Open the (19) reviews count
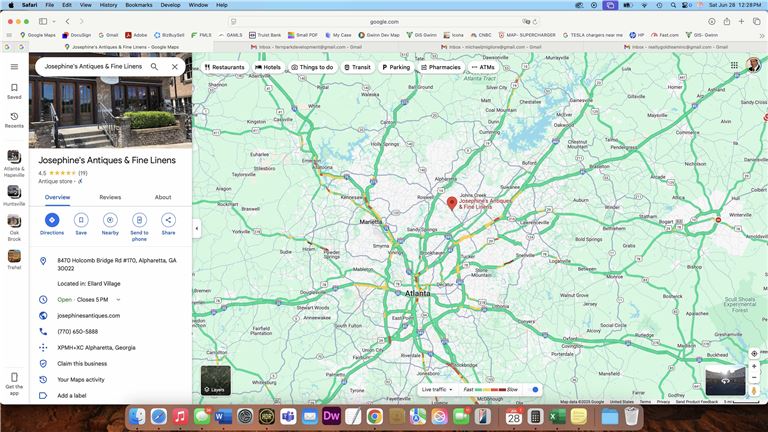This screenshot has width=768, height=432. pos(83,173)
